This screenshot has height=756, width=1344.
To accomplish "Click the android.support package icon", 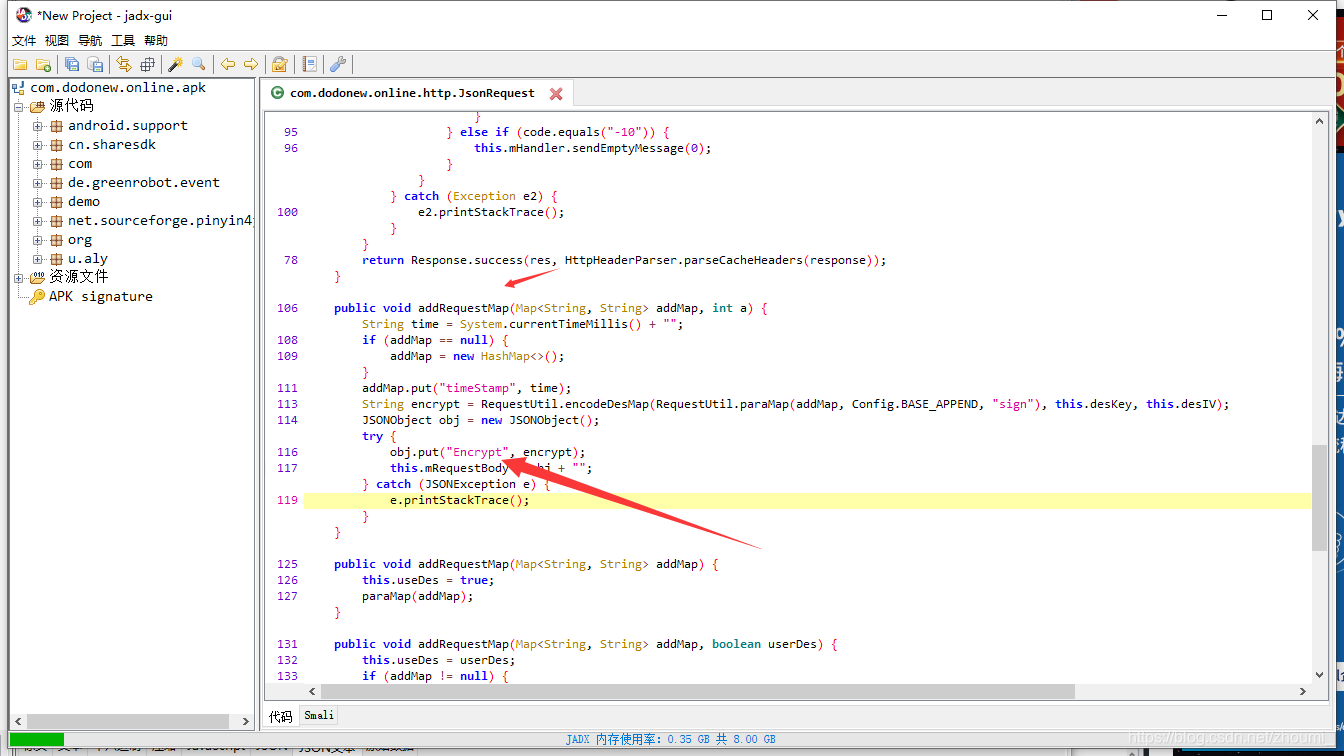I will click(x=57, y=126).
